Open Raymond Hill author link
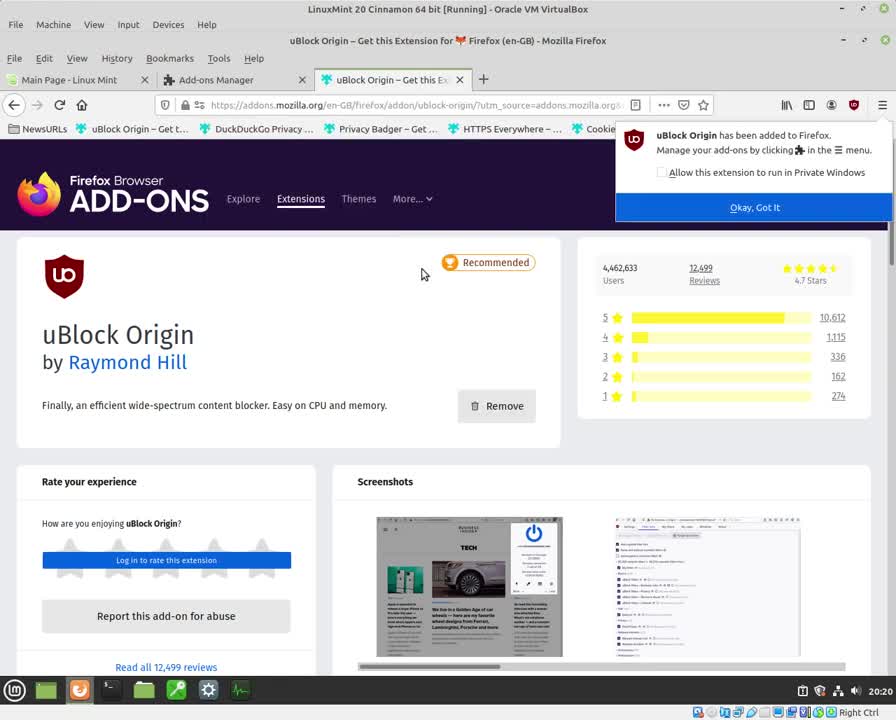The width and height of the screenshot is (896, 720). click(x=127, y=362)
